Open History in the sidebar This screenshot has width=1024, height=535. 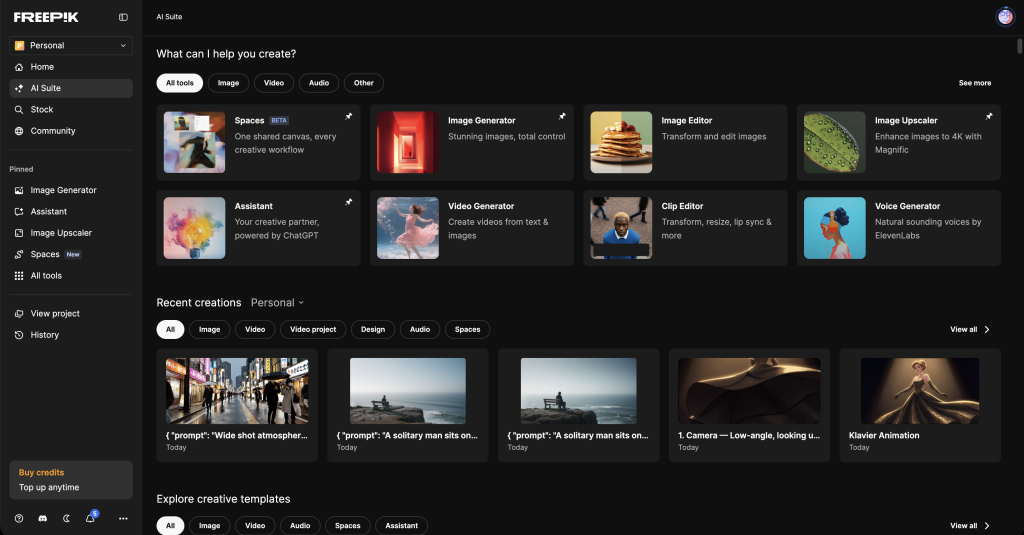(x=44, y=335)
